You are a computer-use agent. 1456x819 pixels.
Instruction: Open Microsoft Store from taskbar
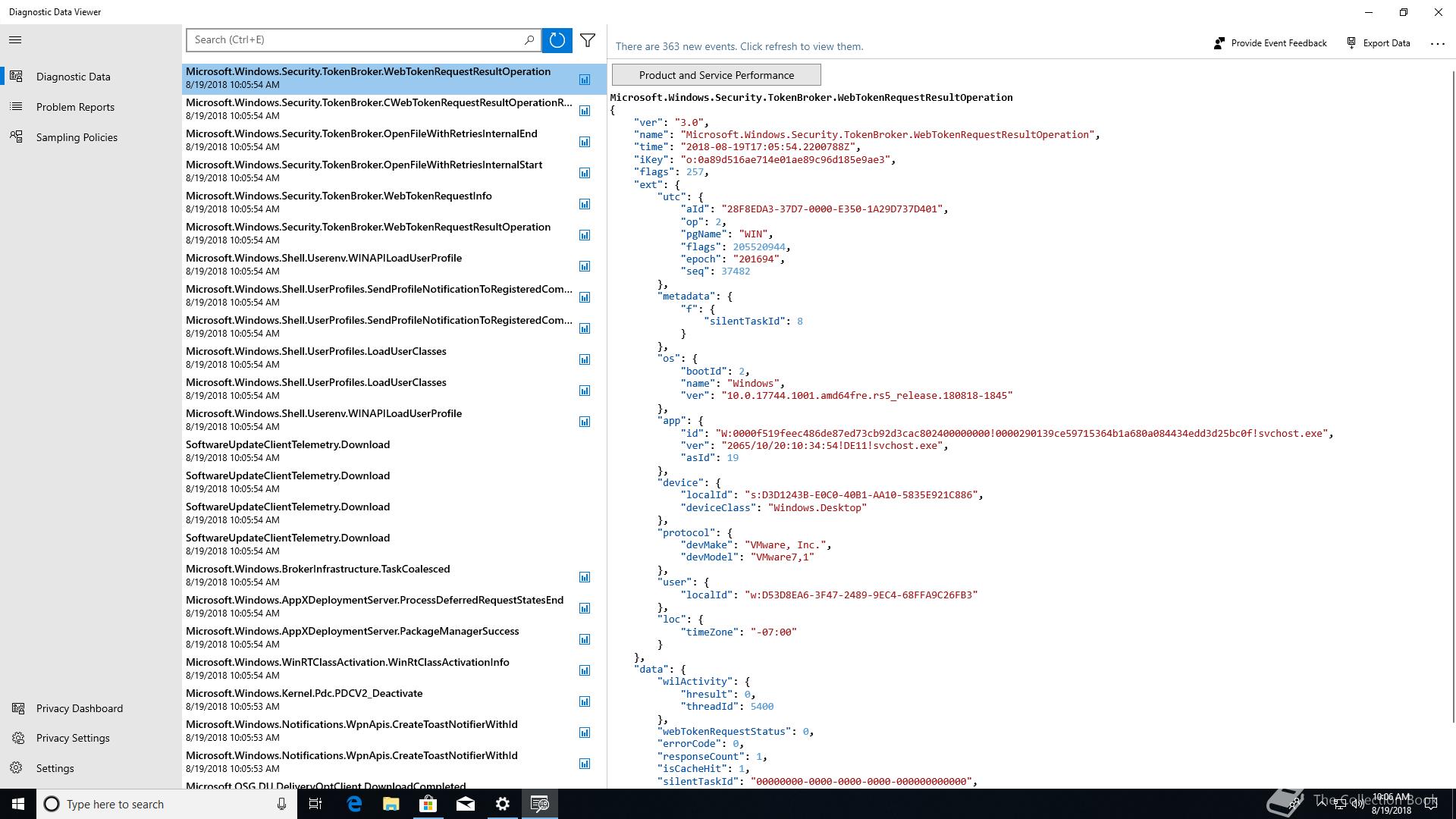[428, 804]
